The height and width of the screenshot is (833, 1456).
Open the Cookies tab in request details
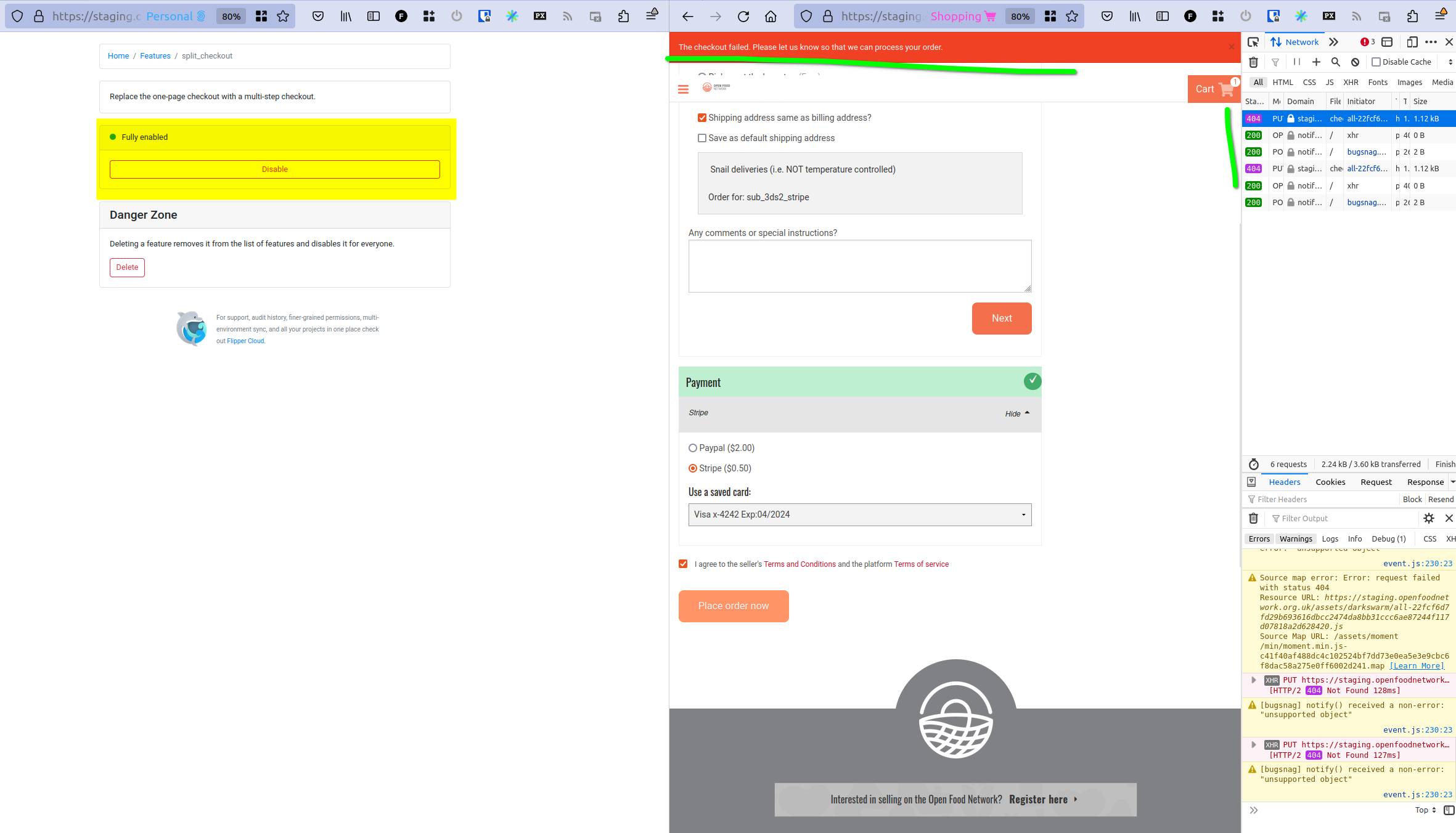[x=1330, y=482]
